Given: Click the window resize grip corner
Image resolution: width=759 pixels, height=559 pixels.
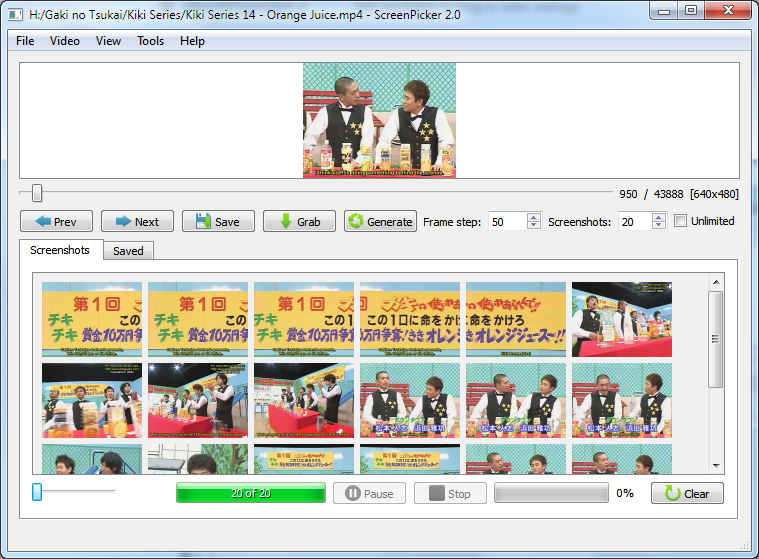Looking at the screenshot, I should click(745, 545).
